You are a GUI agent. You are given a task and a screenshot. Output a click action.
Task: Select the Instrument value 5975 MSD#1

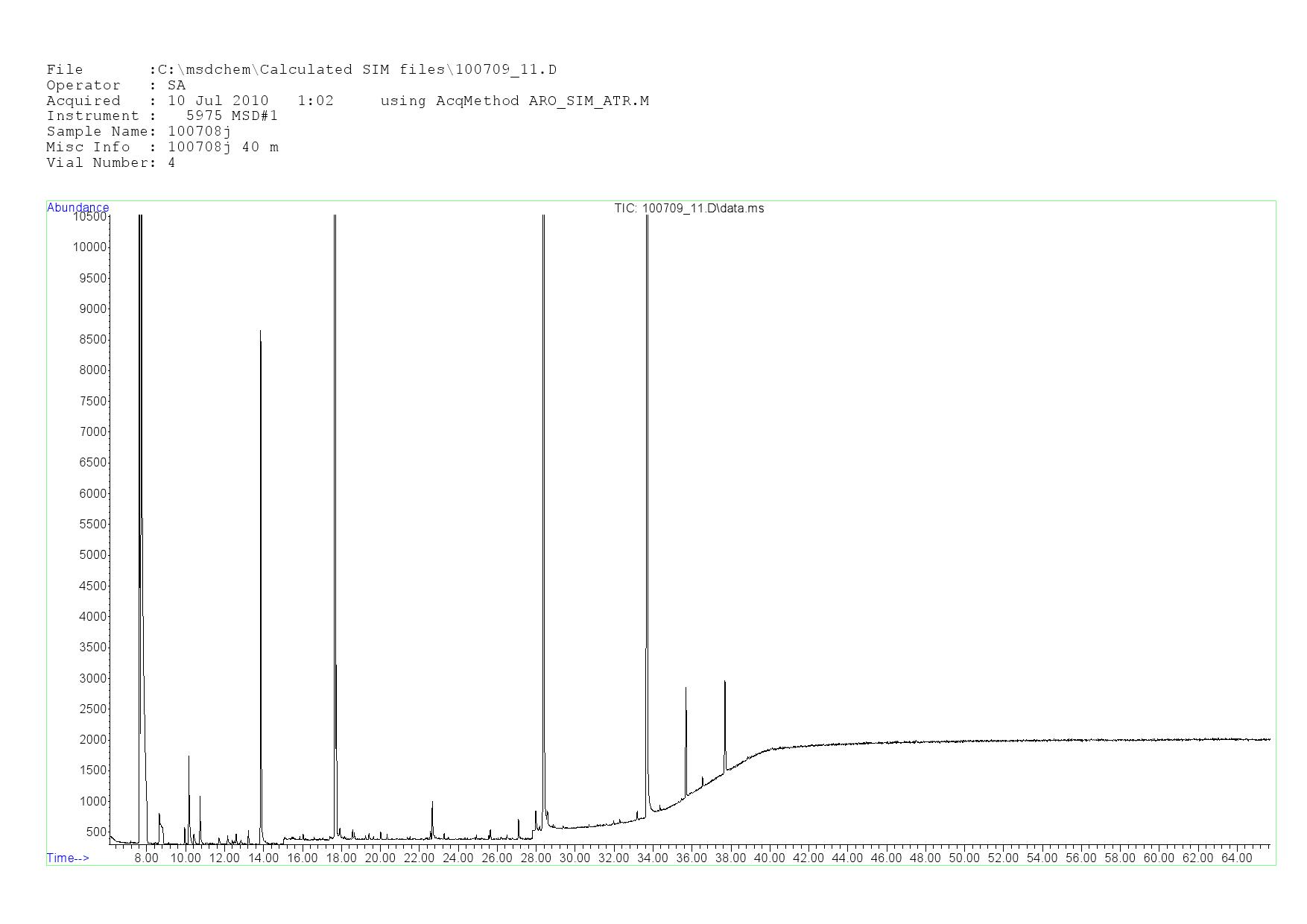click(232, 115)
